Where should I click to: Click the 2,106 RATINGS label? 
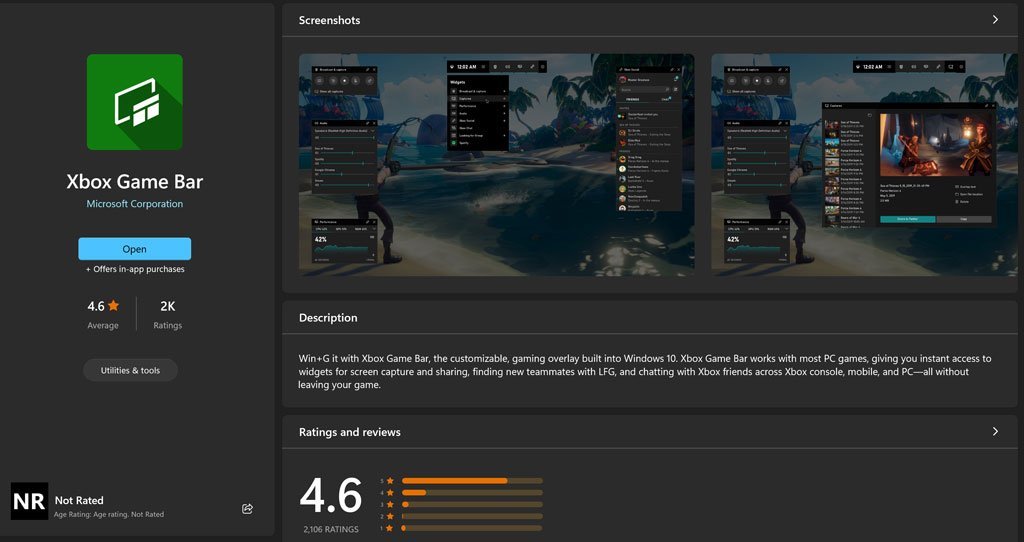coord(331,529)
